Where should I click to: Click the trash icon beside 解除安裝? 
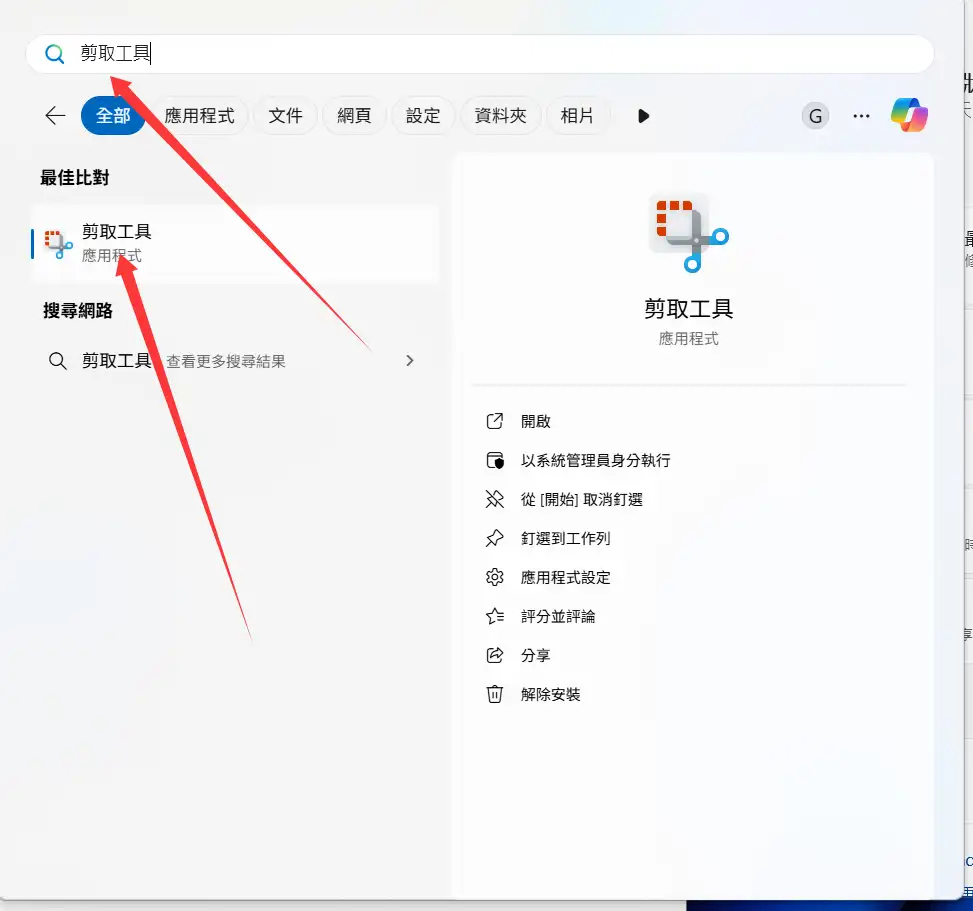tap(495, 694)
